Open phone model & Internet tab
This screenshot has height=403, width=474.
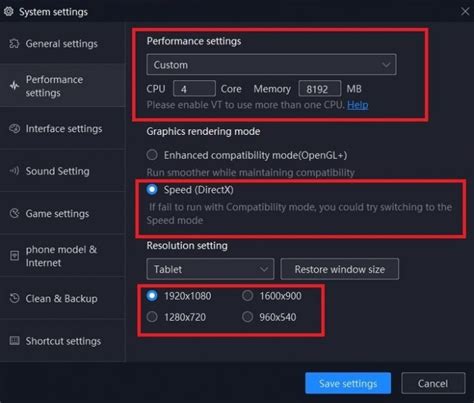pos(63,256)
